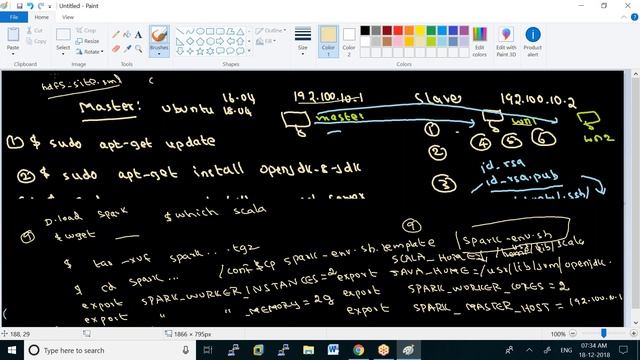
Task: Click the Brushes tool icon
Action: (159, 35)
